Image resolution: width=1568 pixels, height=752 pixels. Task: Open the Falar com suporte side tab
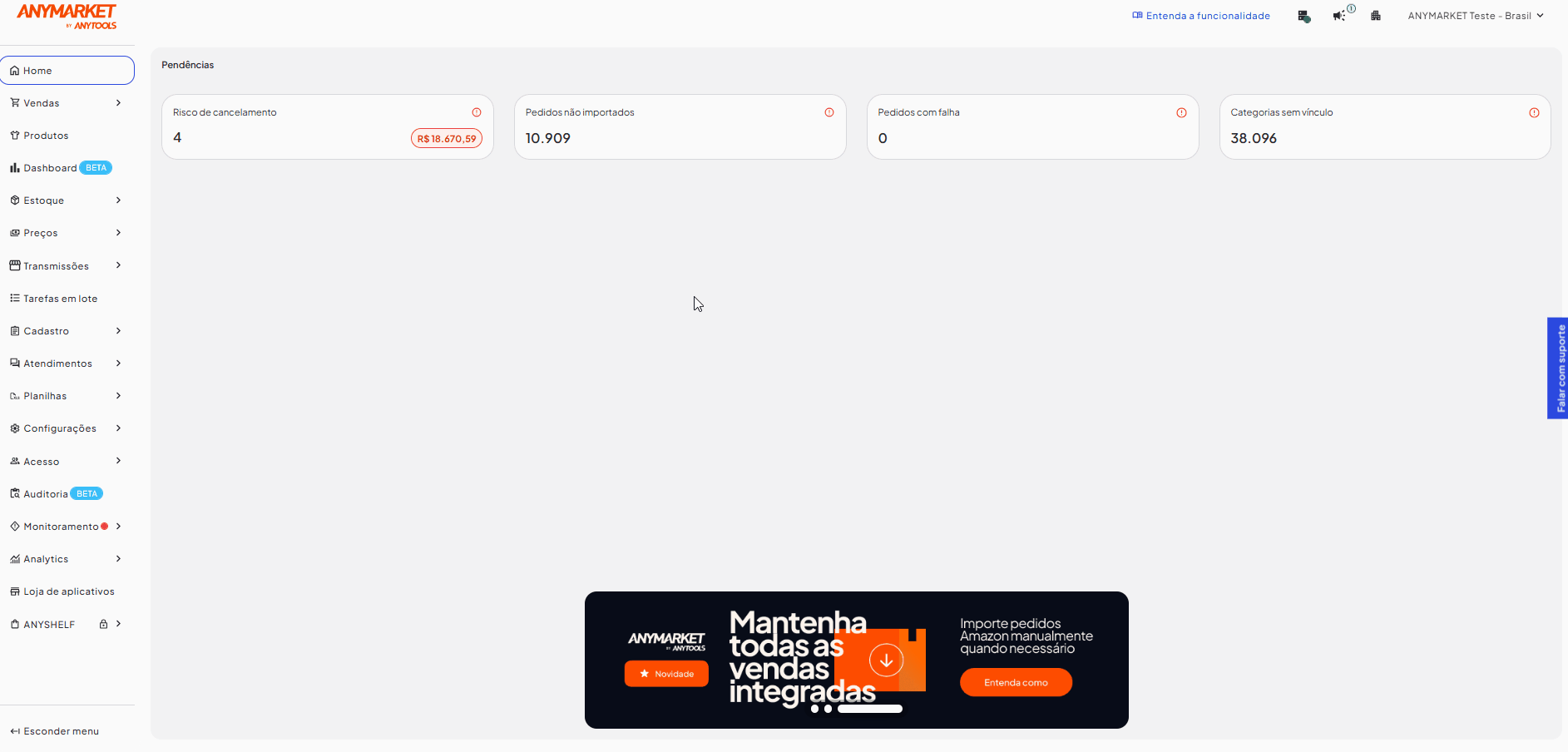(x=1558, y=368)
